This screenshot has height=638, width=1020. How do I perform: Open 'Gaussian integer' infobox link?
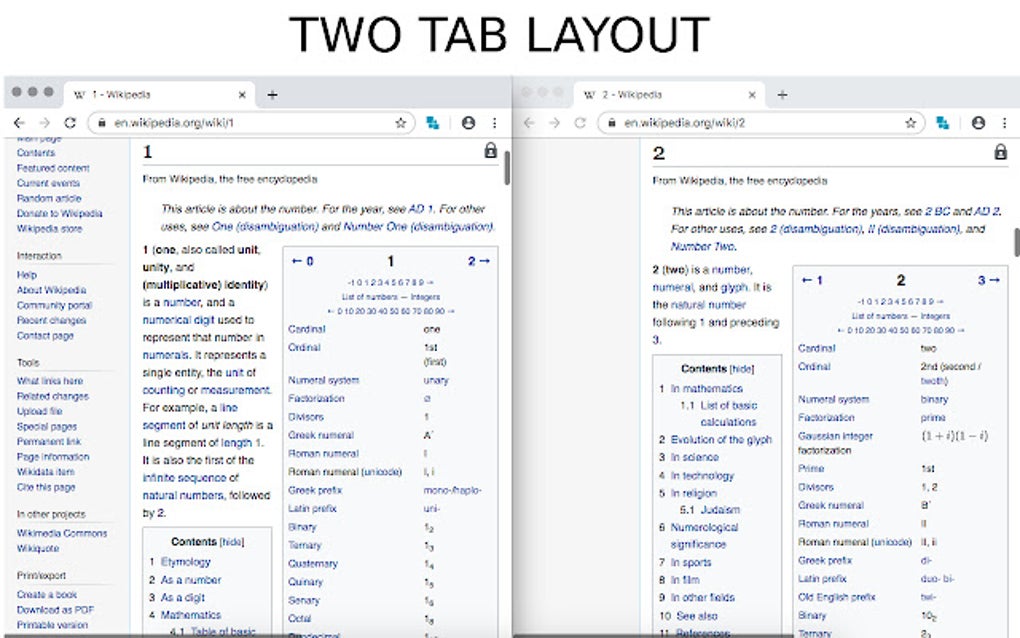tap(836, 436)
